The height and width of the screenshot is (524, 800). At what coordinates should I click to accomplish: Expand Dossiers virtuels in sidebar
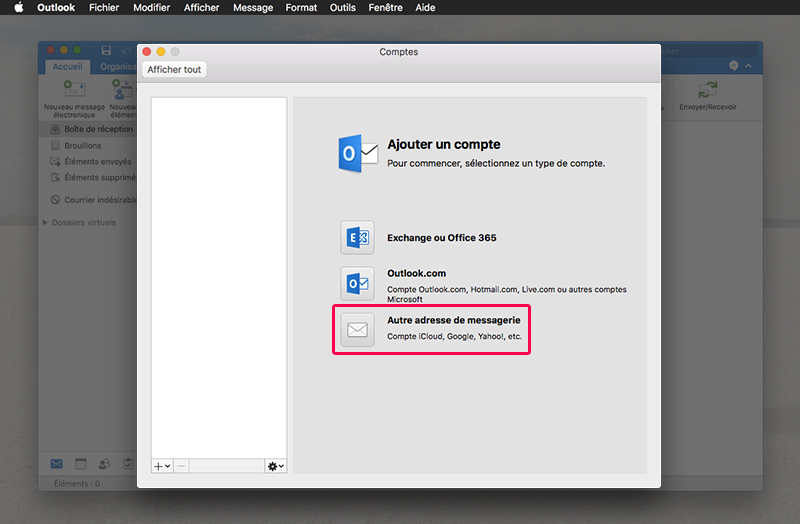click(x=45, y=222)
